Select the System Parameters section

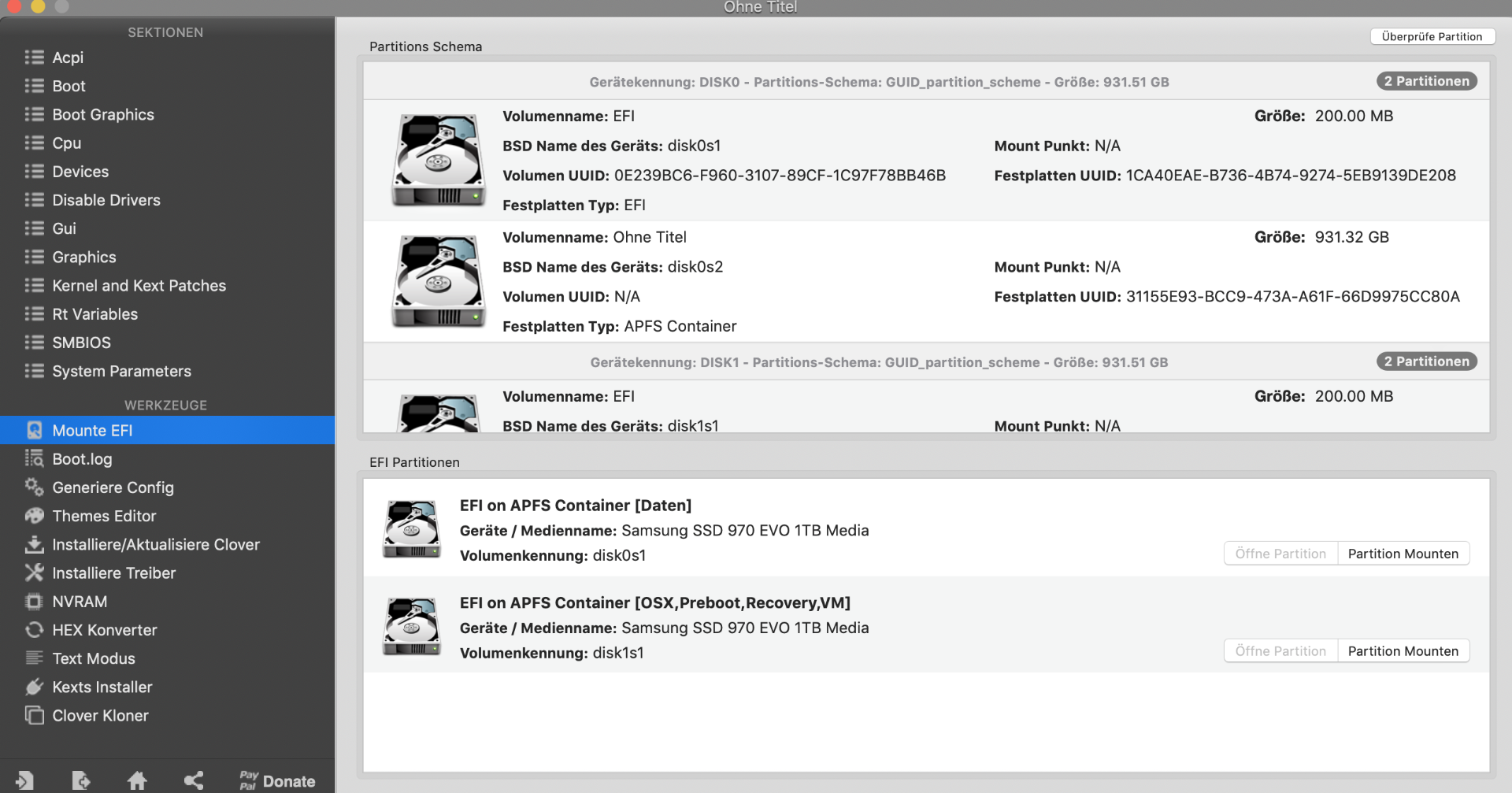coord(167,371)
